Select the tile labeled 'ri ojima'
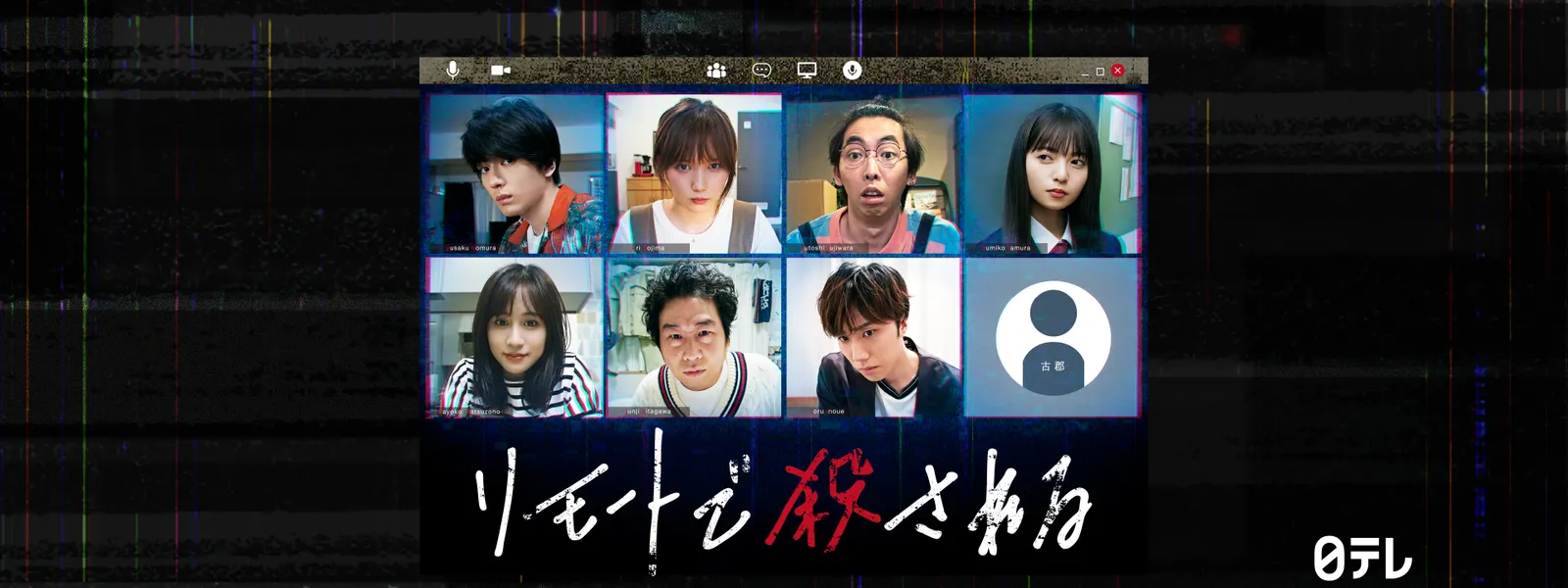 pos(695,173)
